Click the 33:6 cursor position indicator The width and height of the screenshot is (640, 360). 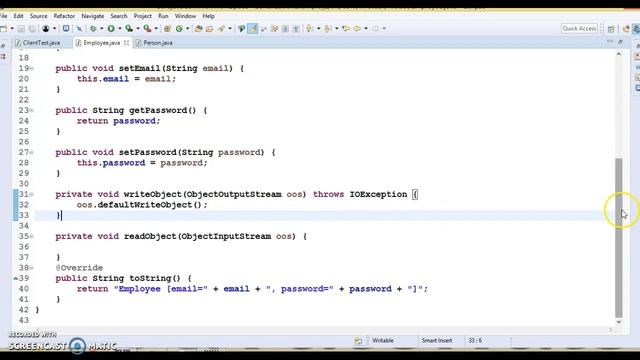[475, 340]
